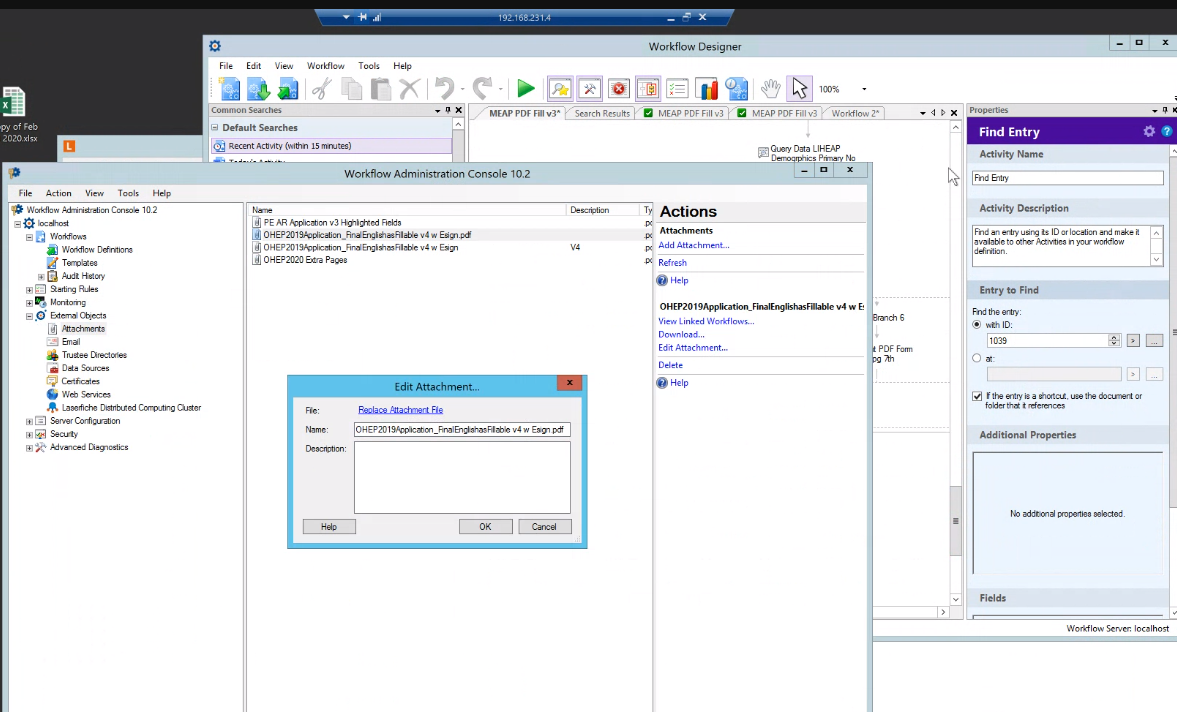The height and width of the screenshot is (712, 1177).
Task: Click the blue help icon in Find Entry header
Action: pyautogui.click(x=1166, y=131)
